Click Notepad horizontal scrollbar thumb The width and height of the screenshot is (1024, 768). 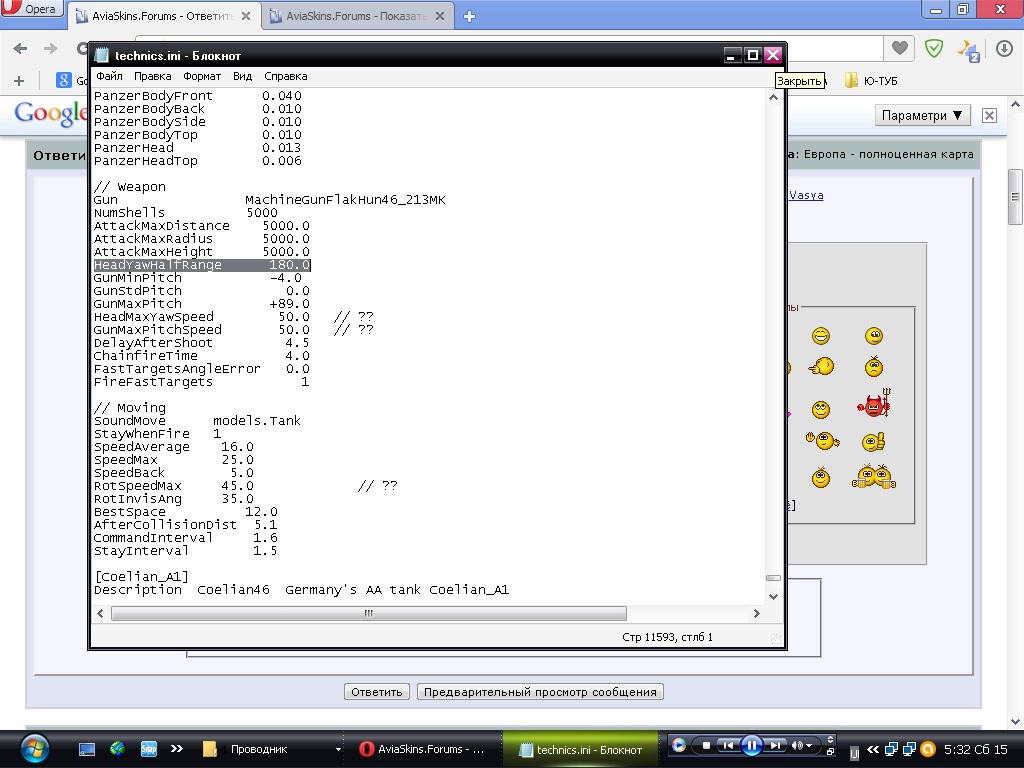point(369,613)
